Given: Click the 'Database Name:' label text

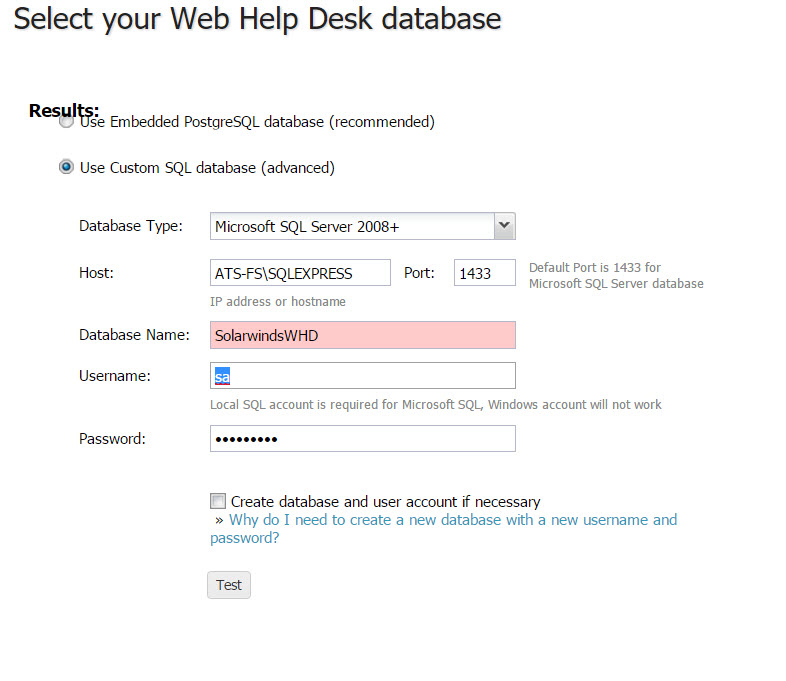Looking at the screenshot, I should click(x=134, y=335).
